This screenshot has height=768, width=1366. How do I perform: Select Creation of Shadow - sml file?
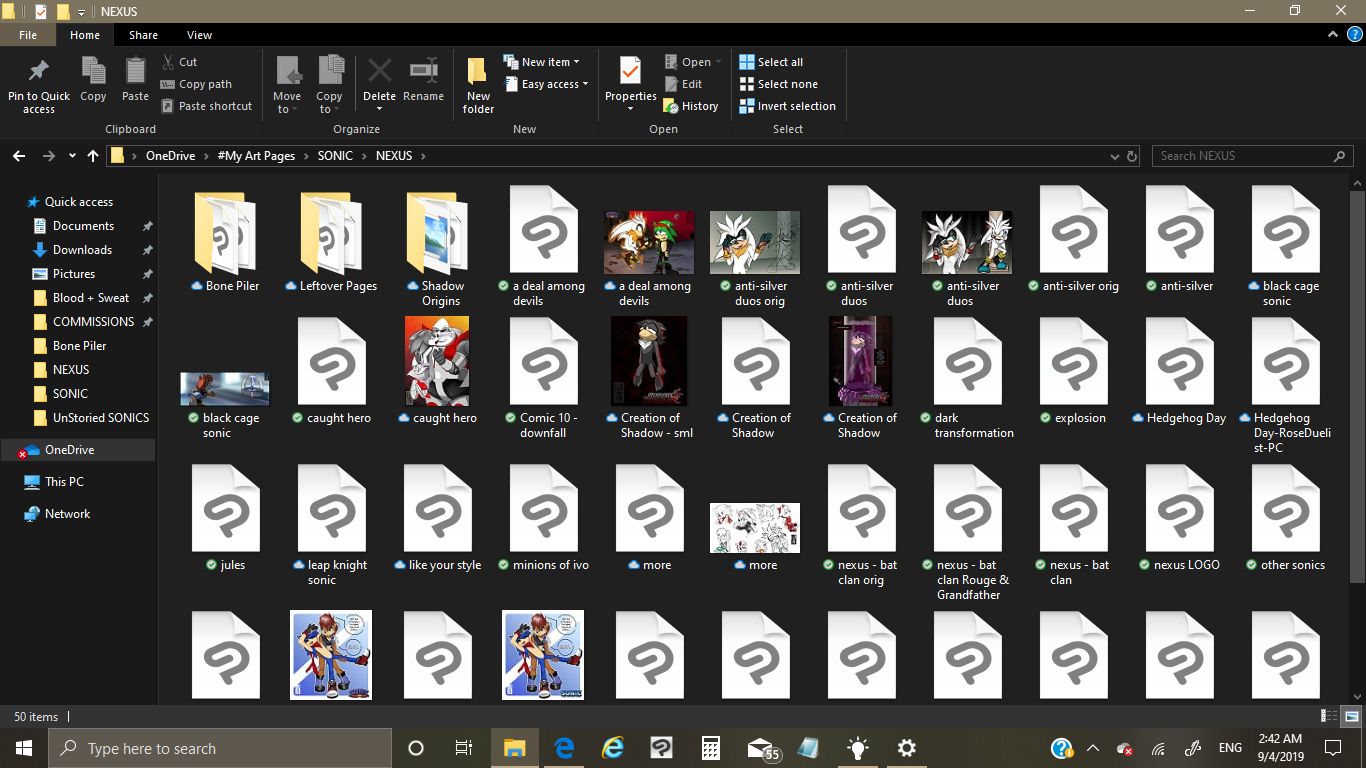pyautogui.click(x=649, y=378)
